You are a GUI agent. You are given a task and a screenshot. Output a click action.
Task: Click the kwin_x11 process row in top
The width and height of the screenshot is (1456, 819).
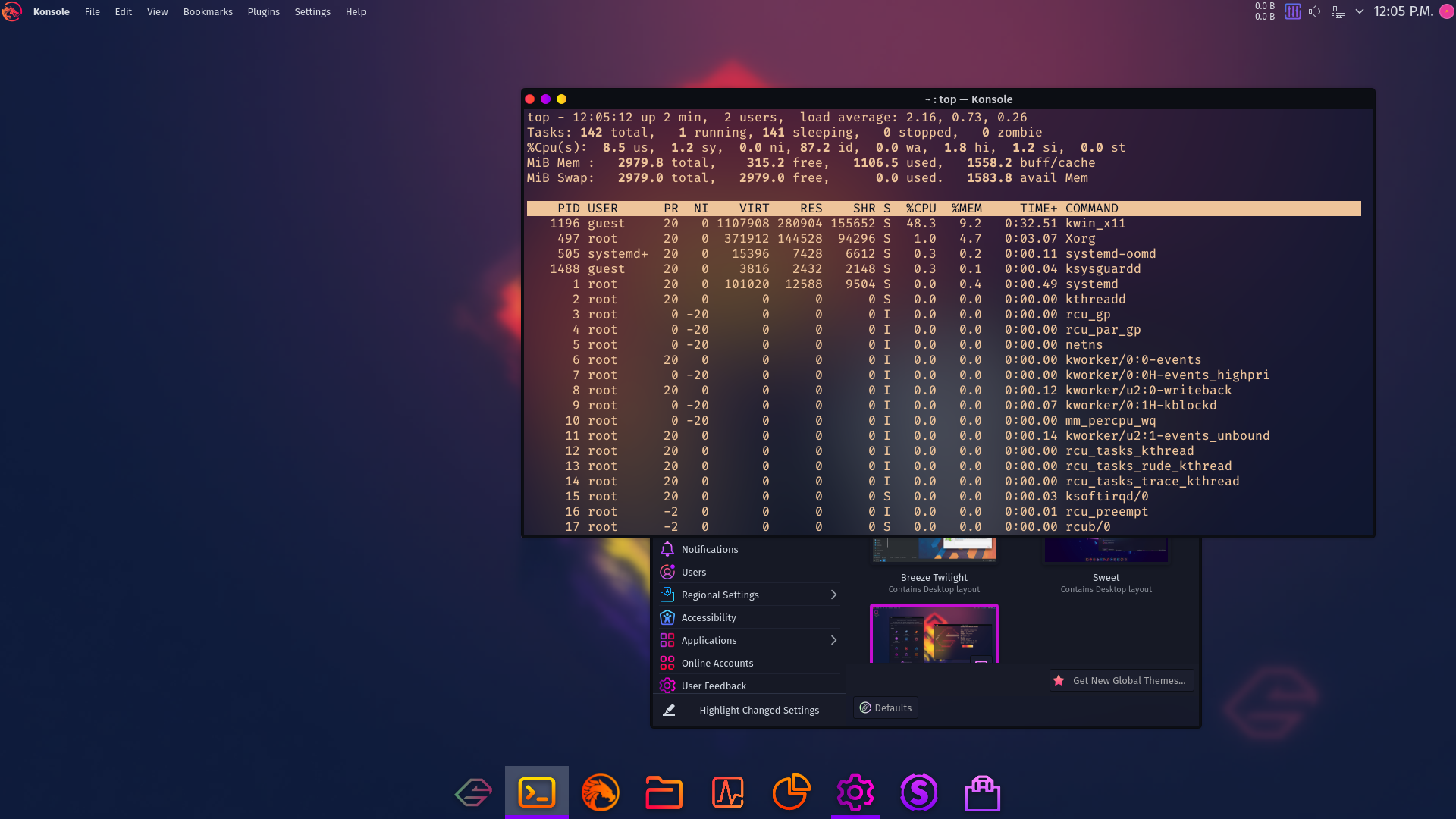pyautogui.click(x=944, y=224)
